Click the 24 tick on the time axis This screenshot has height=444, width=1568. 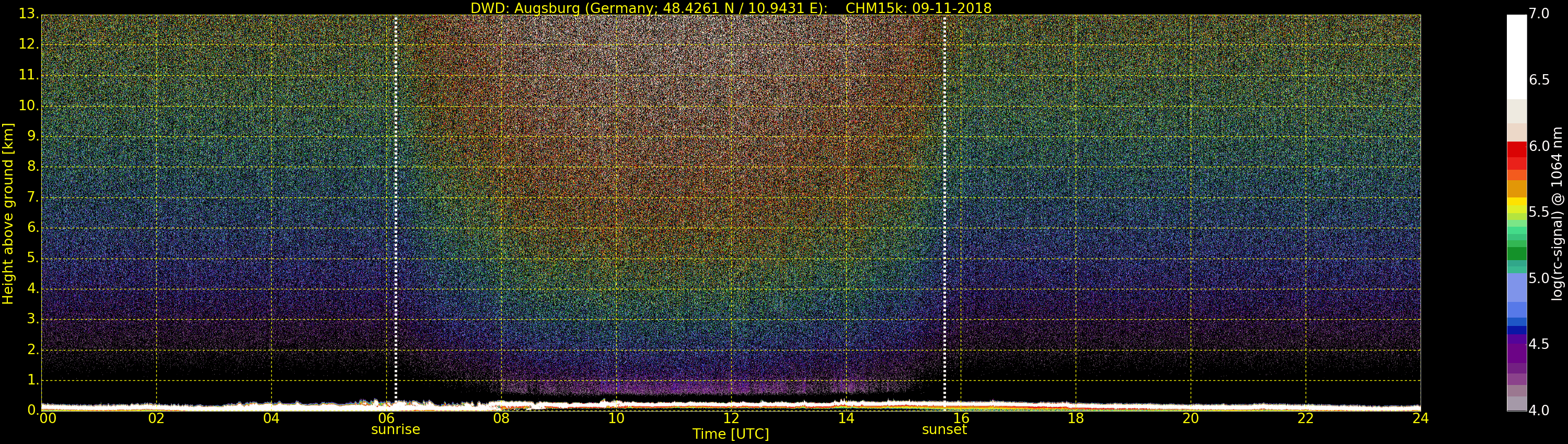point(1420,418)
